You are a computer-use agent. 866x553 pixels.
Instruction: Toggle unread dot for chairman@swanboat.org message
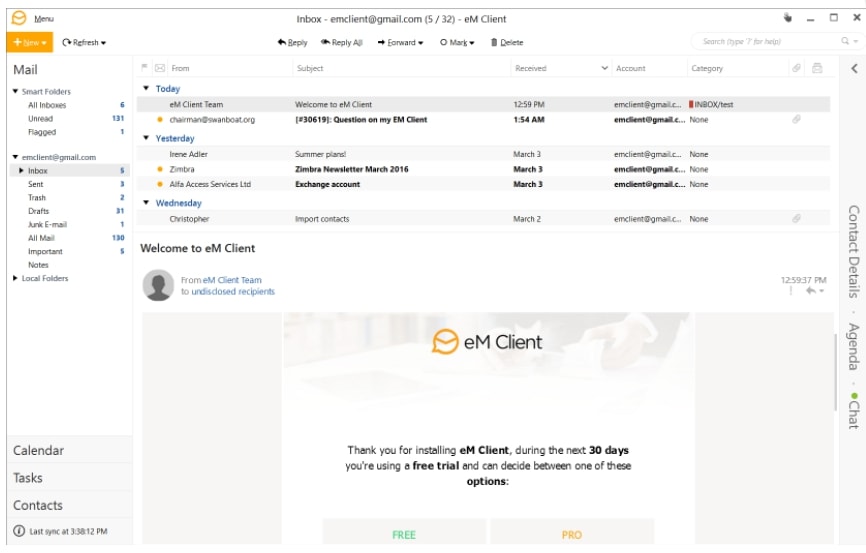[160, 119]
